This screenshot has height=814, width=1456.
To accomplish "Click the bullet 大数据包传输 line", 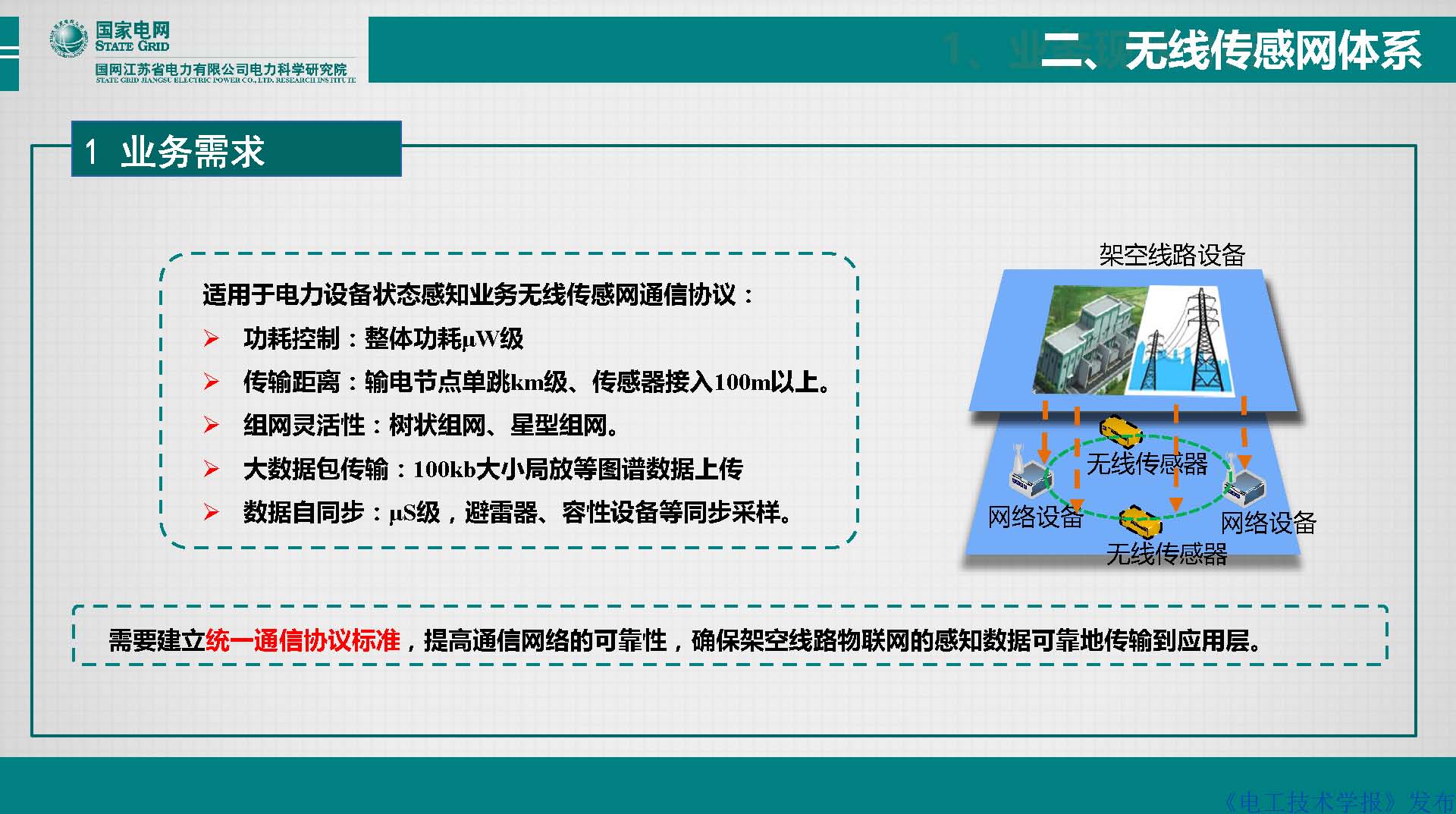I will point(493,469).
